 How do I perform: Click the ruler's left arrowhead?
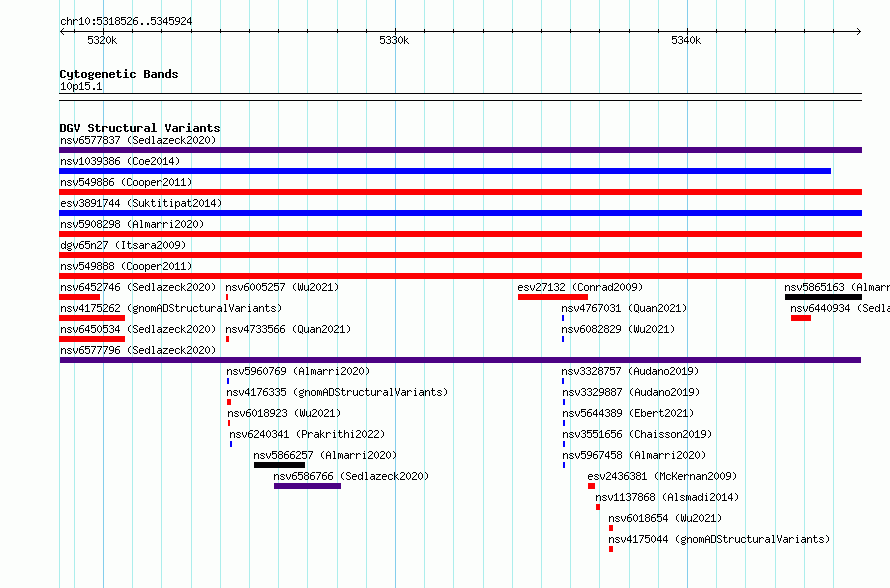62,31
